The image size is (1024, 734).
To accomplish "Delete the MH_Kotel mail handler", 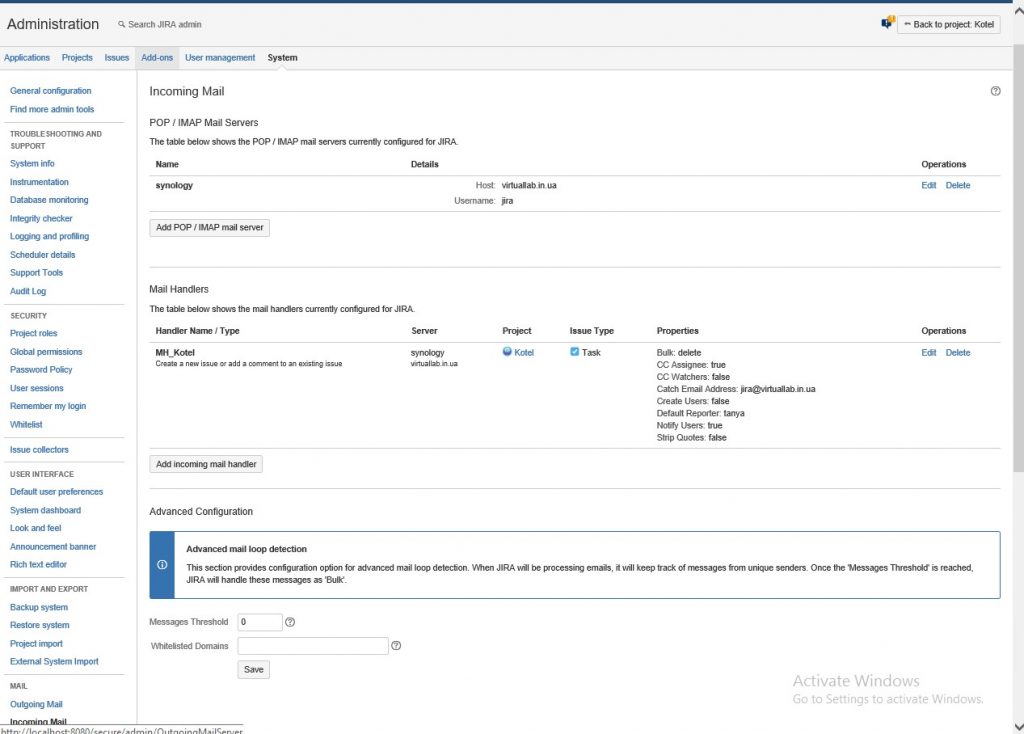I will (958, 353).
